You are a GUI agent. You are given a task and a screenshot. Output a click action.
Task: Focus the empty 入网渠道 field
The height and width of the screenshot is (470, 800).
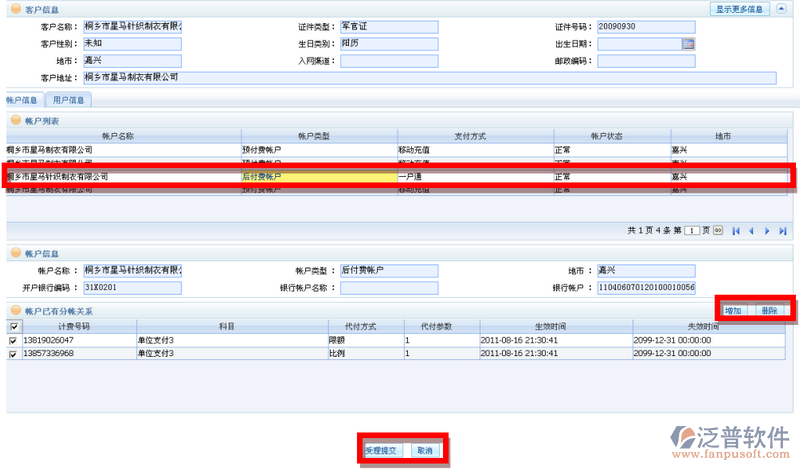coord(389,61)
